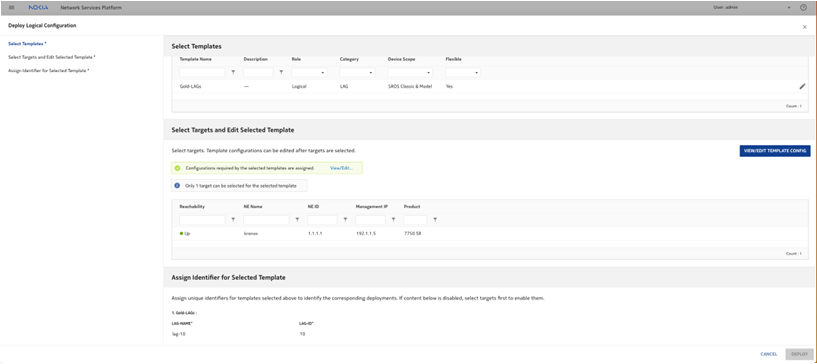Select the kronos NE name cell
Viewport: 817px width, 364px height.
[x=251, y=234]
